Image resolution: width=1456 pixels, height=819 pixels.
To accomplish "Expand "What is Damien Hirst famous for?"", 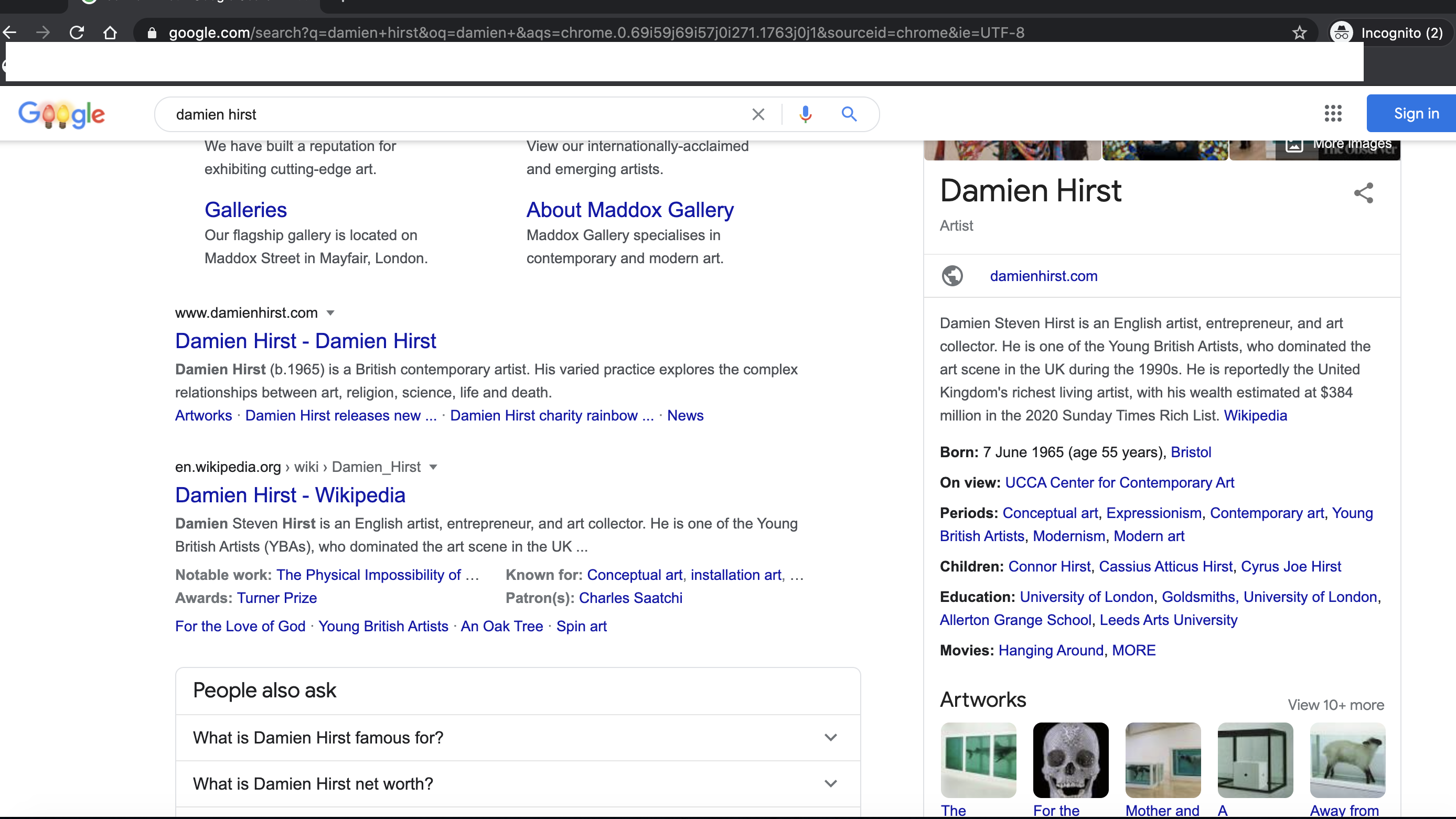I will point(830,738).
